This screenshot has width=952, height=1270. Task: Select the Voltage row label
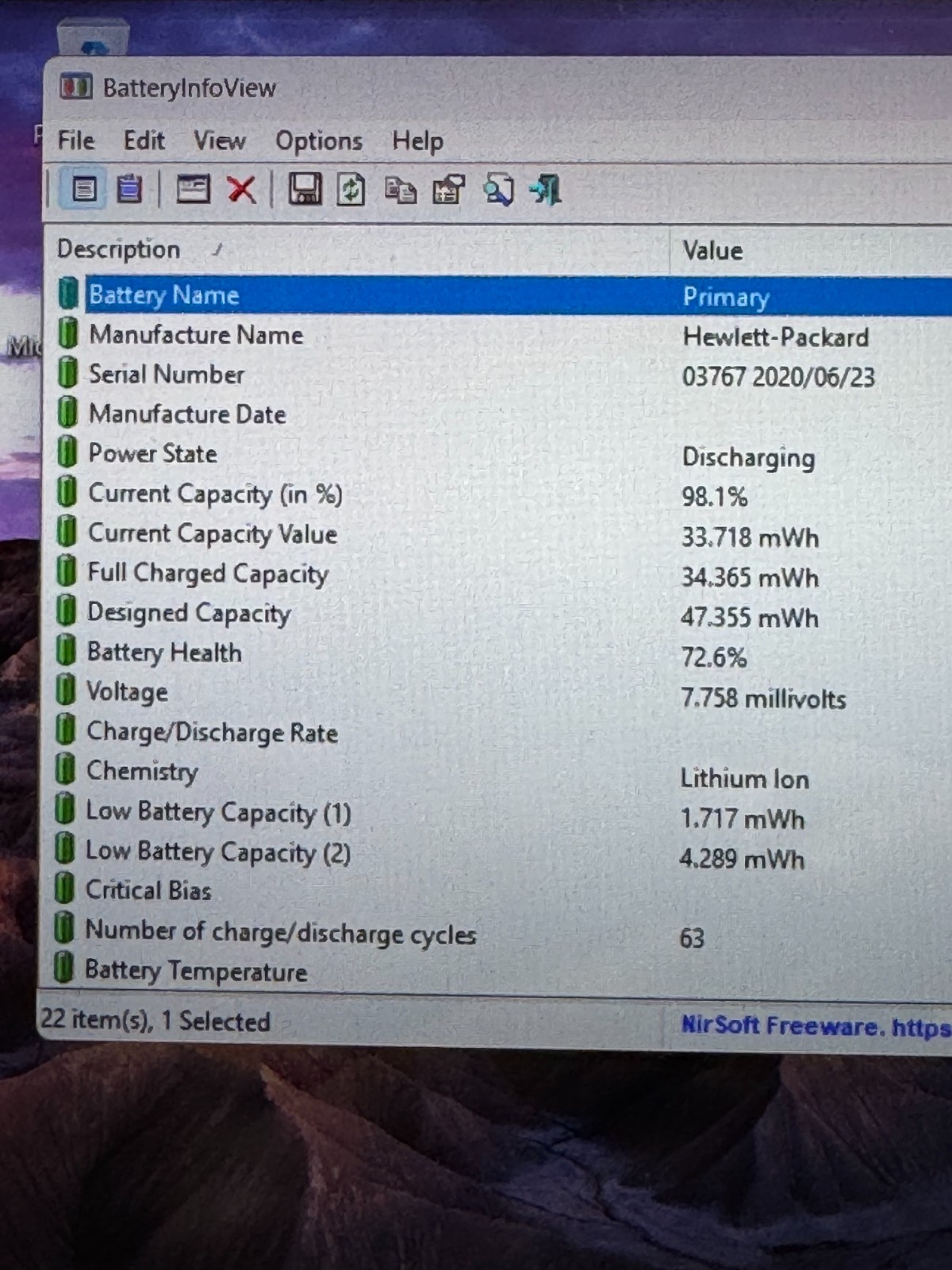[x=127, y=692]
